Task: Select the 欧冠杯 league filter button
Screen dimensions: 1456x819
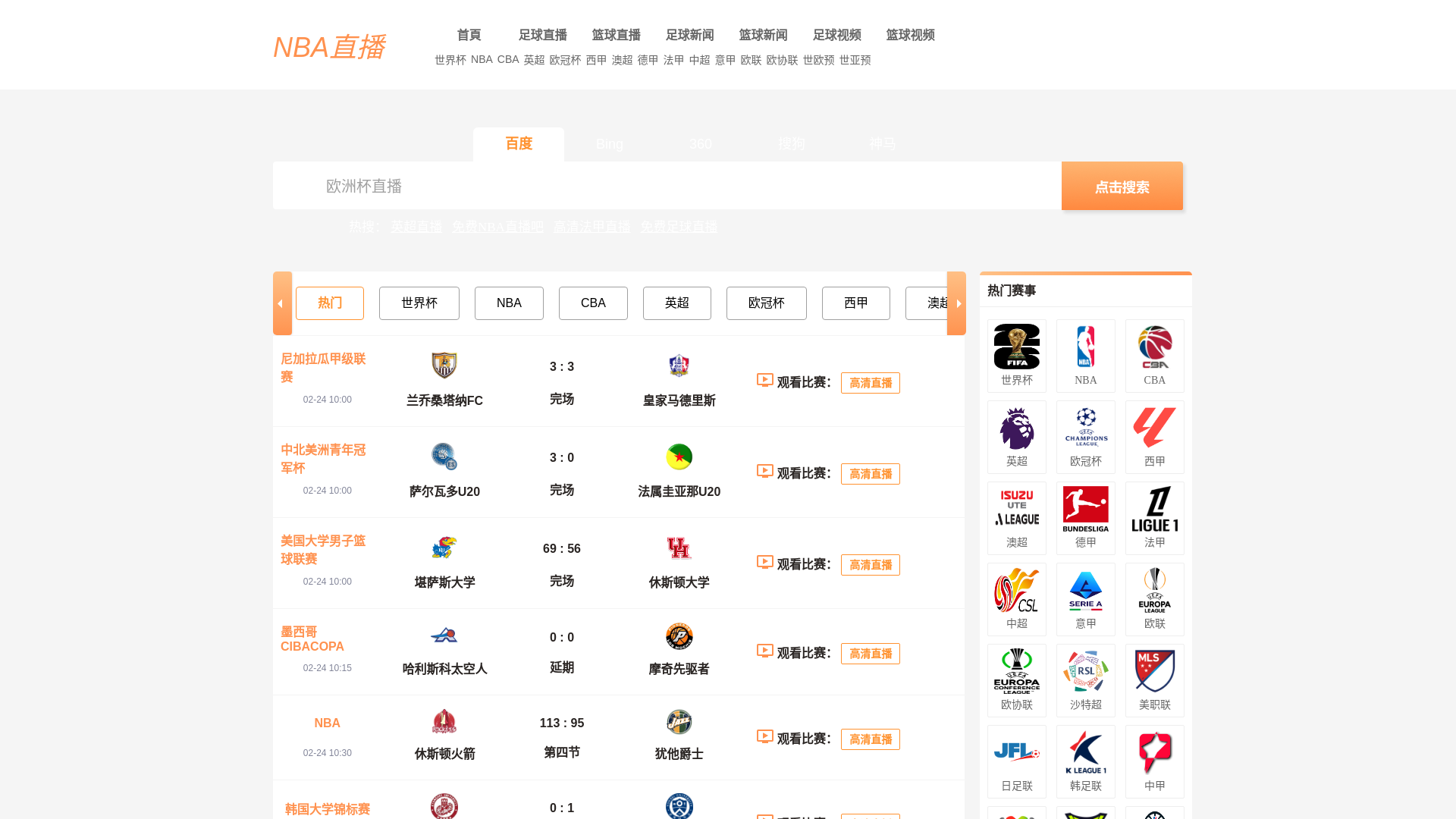Action: (x=767, y=303)
